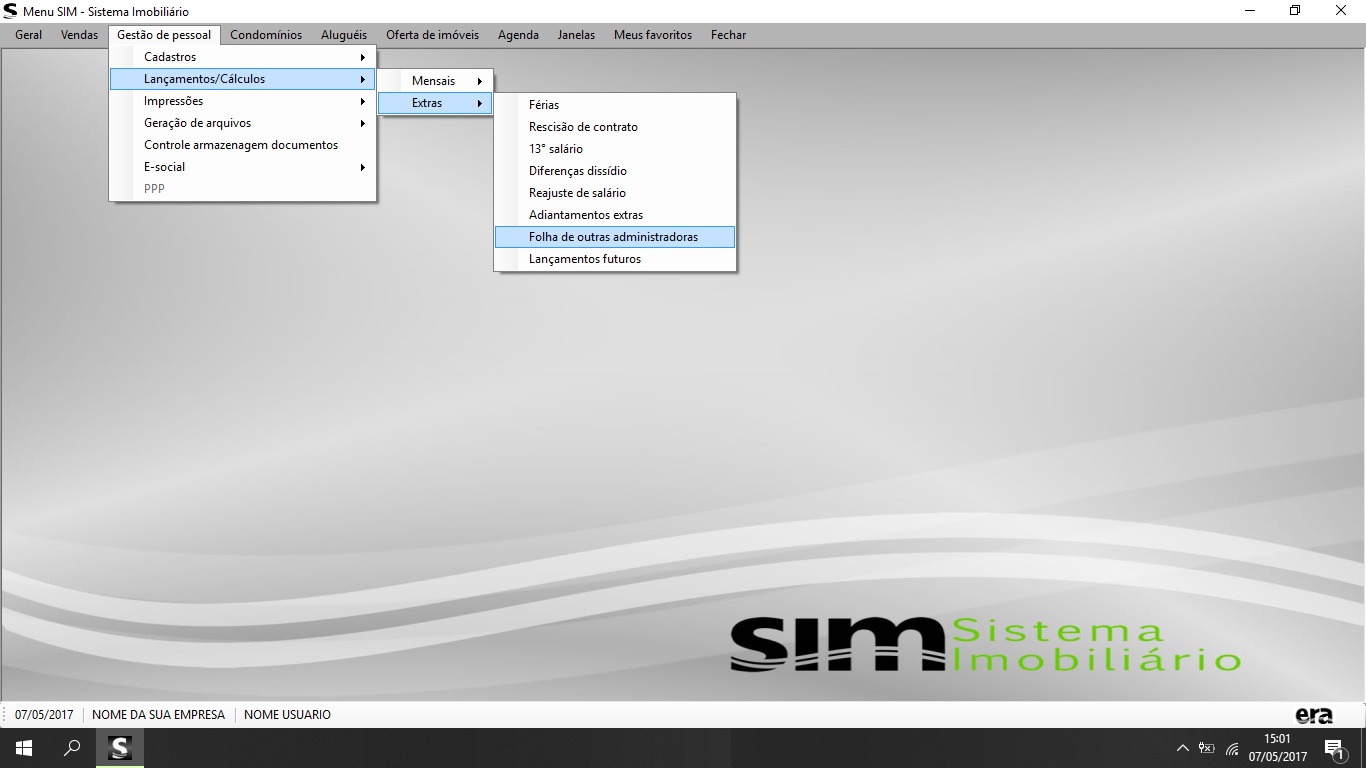Click NOME DA SUA EMPRESA status text
This screenshot has height=768, width=1366.
pyautogui.click(x=159, y=715)
